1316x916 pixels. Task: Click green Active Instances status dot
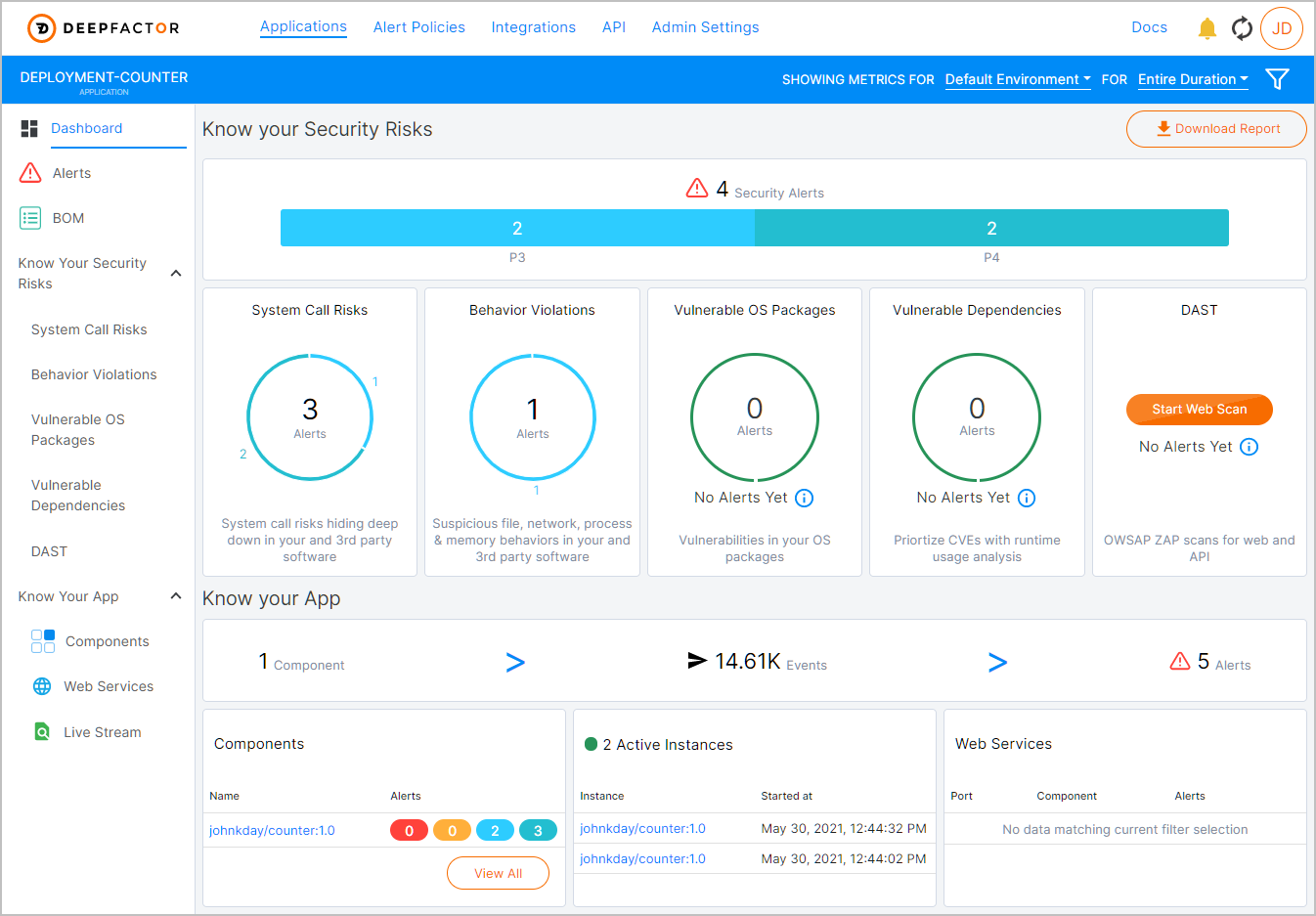pos(591,744)
